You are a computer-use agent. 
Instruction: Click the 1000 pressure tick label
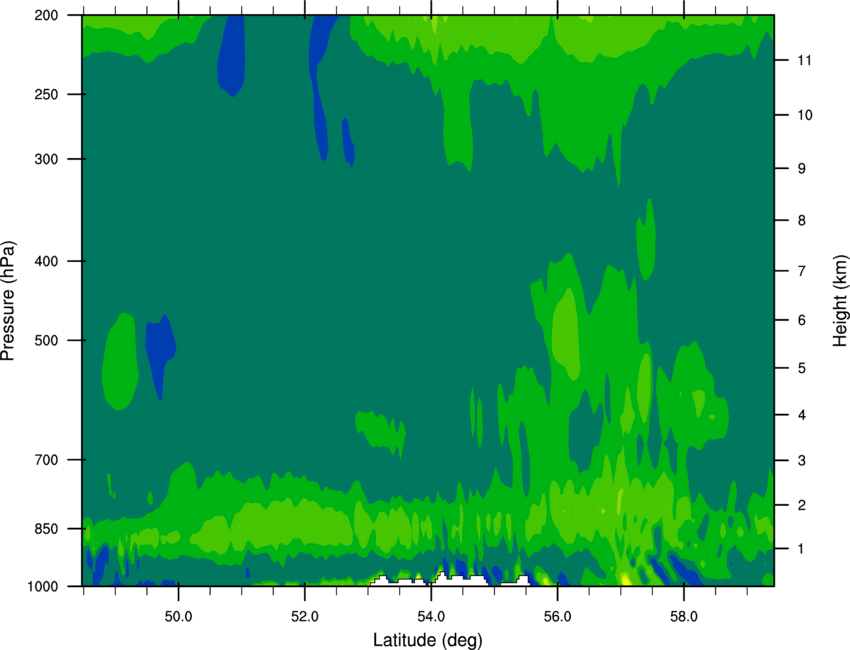click(x=43, y=587)
